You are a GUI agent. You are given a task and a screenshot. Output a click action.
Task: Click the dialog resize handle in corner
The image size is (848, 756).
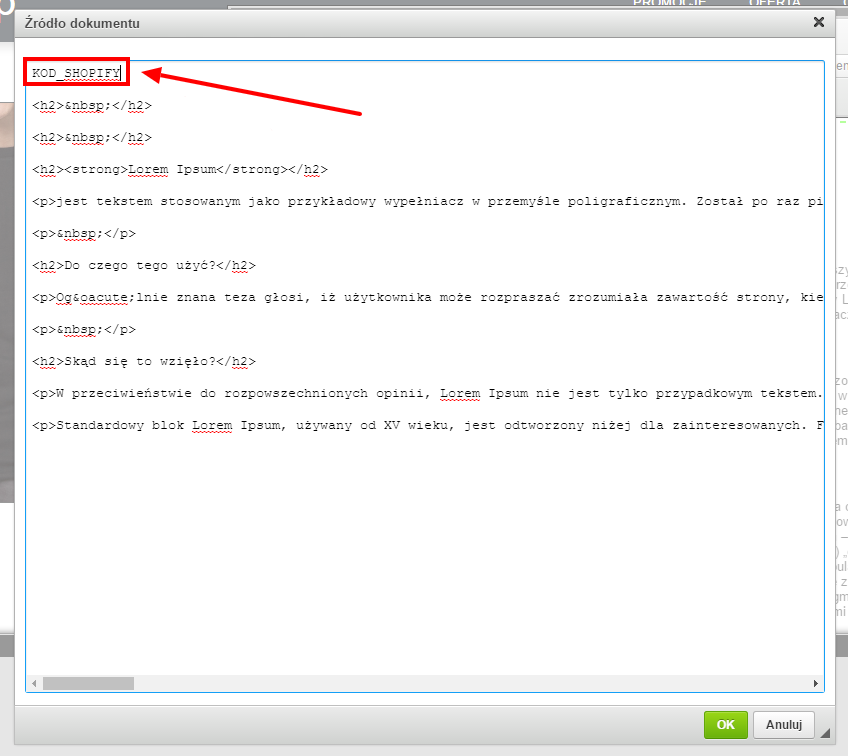(x=826, y=736)
